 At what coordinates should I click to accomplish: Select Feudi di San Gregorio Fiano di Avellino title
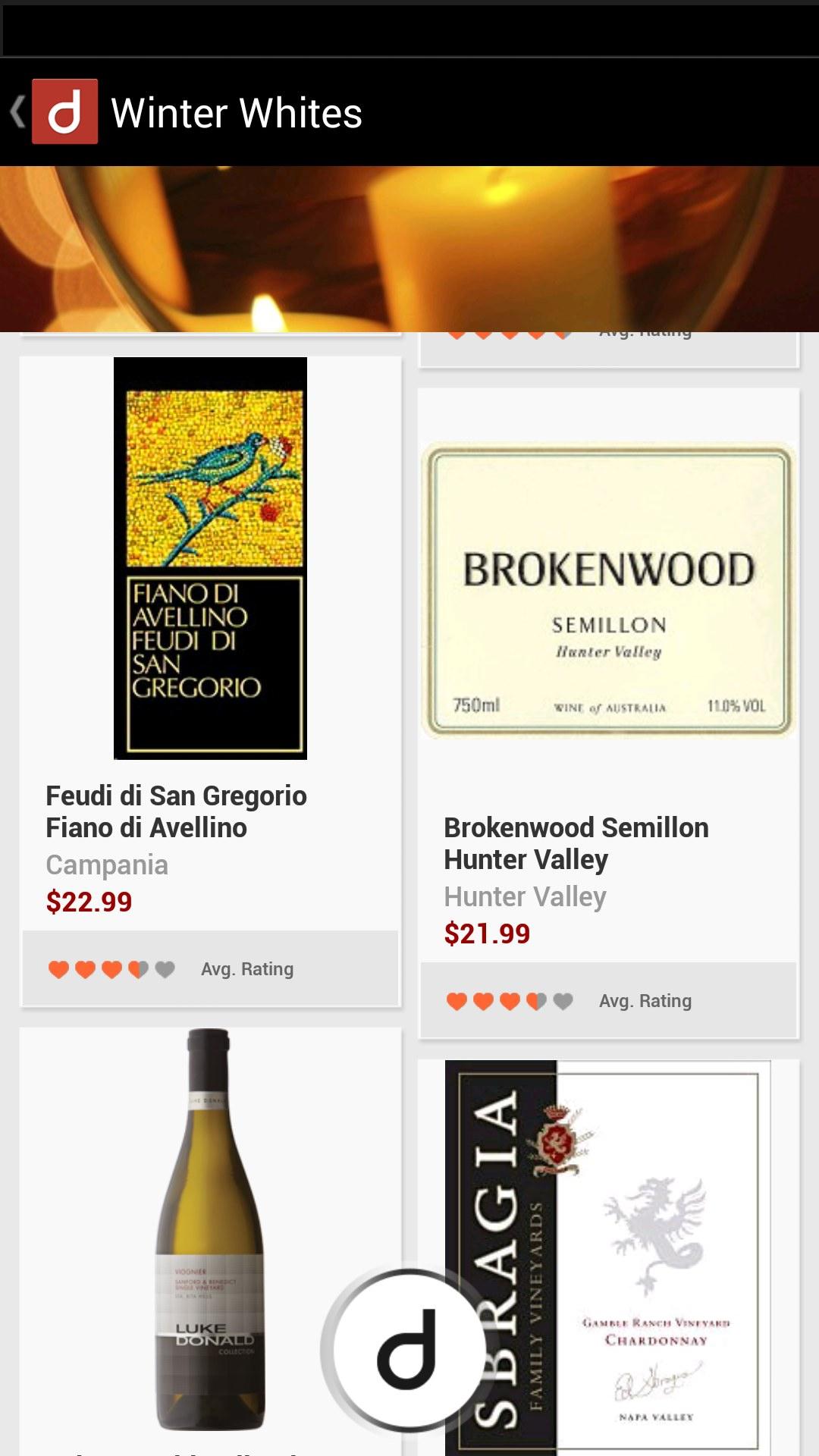point(176,811)
